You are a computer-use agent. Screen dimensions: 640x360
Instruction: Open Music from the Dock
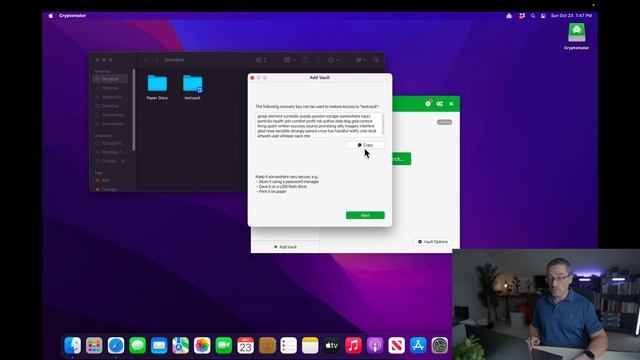353,346
